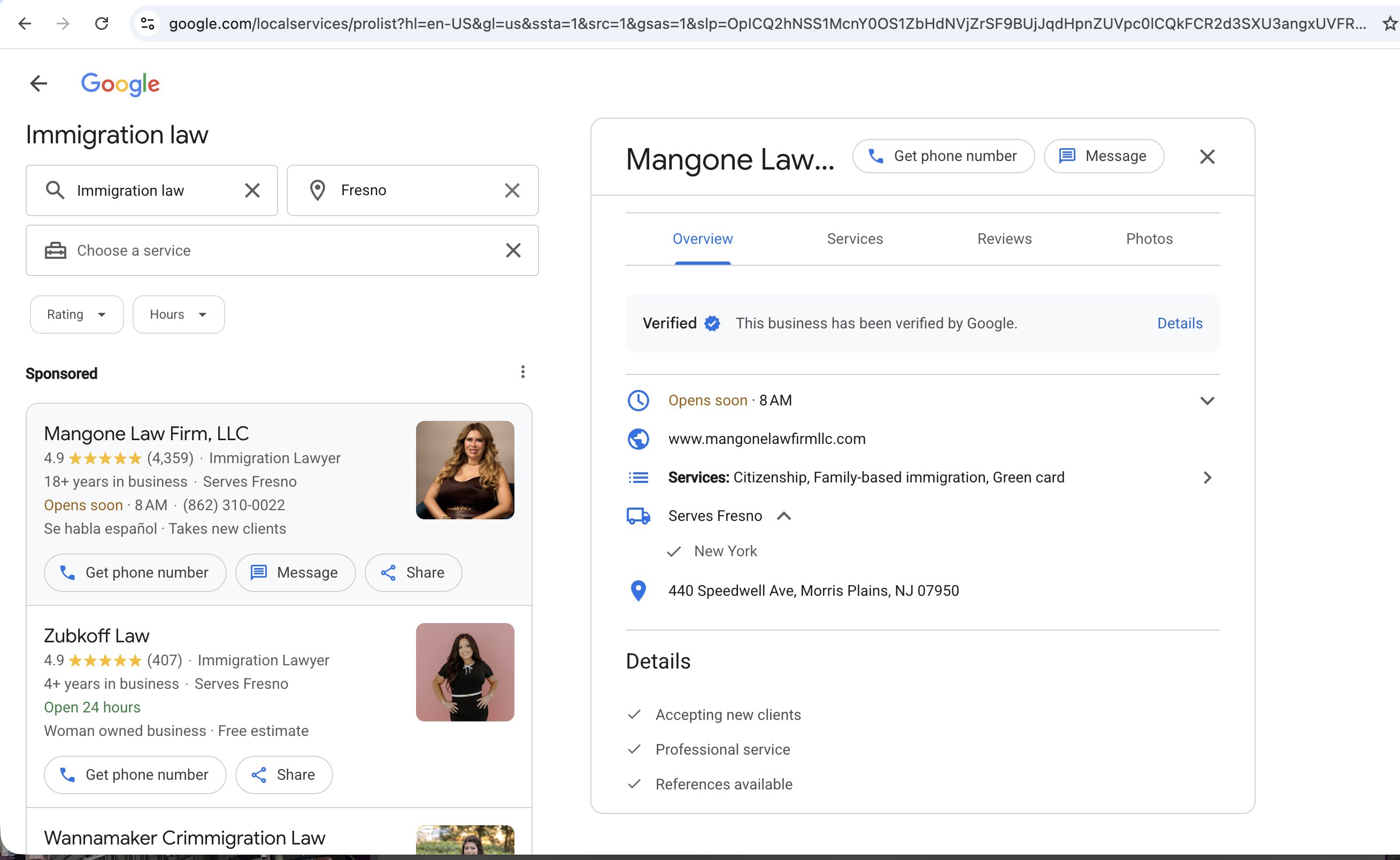The width and height of the screenshot is (1400, 860).
Task: Open the Hours filter dropdown
Action: [x=179, y=314]
